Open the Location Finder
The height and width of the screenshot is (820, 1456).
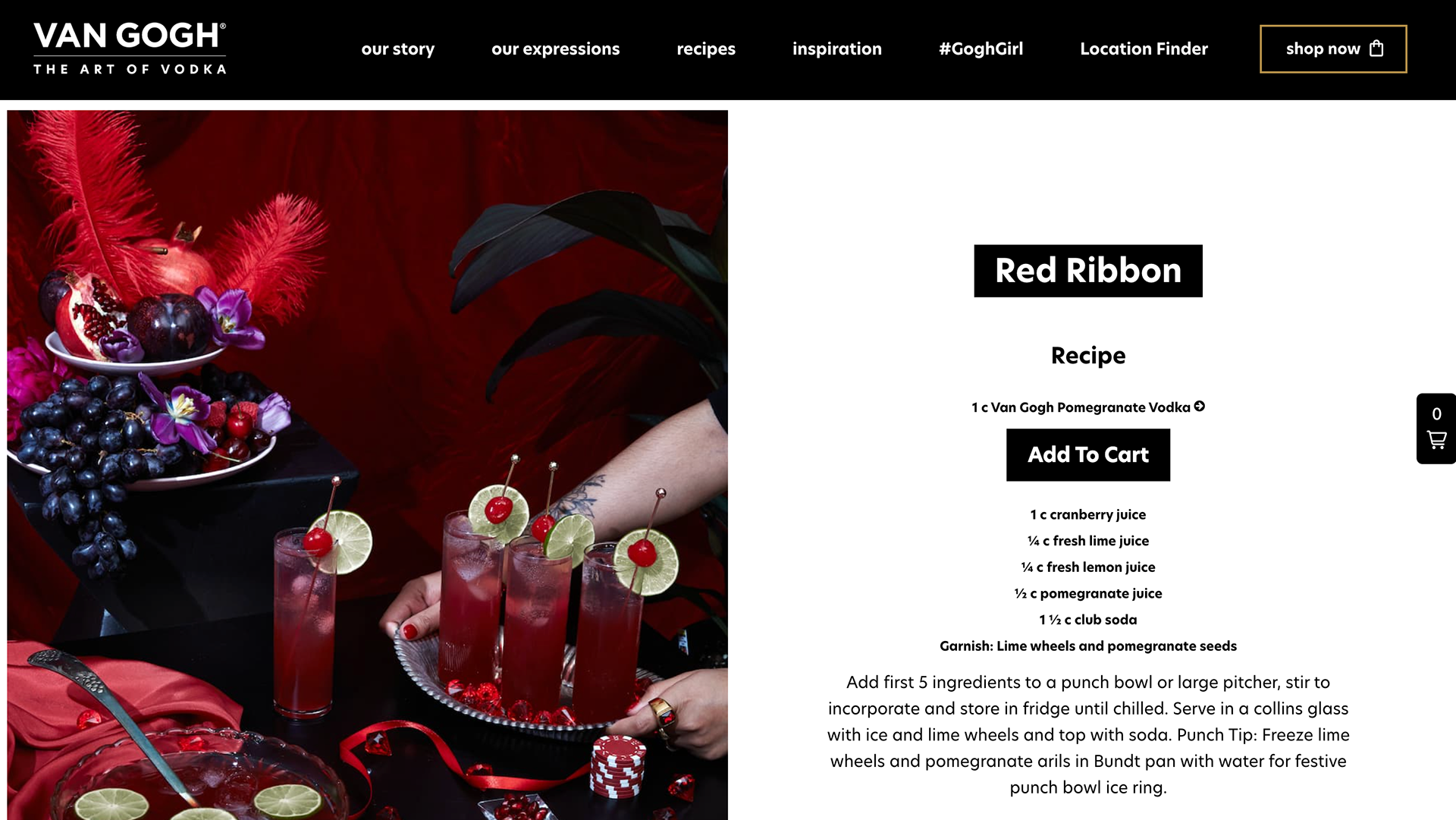coord(1144,49)
